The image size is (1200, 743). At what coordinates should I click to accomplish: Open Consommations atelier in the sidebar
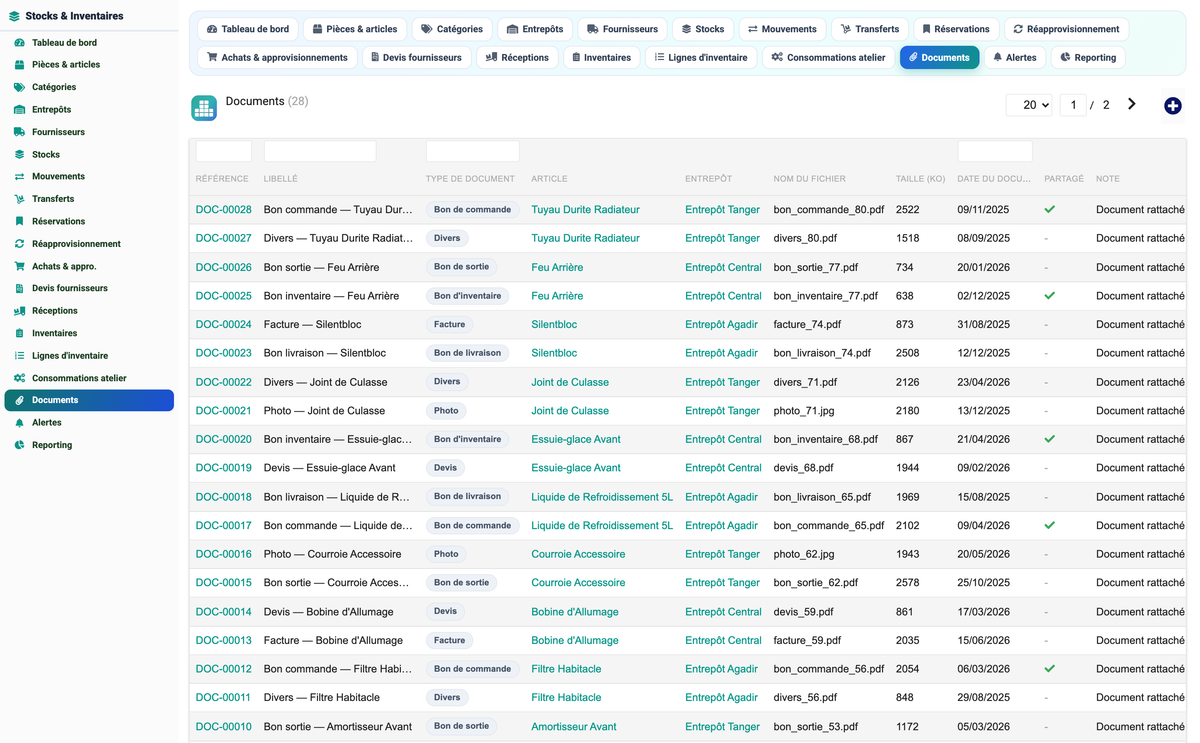79,378
